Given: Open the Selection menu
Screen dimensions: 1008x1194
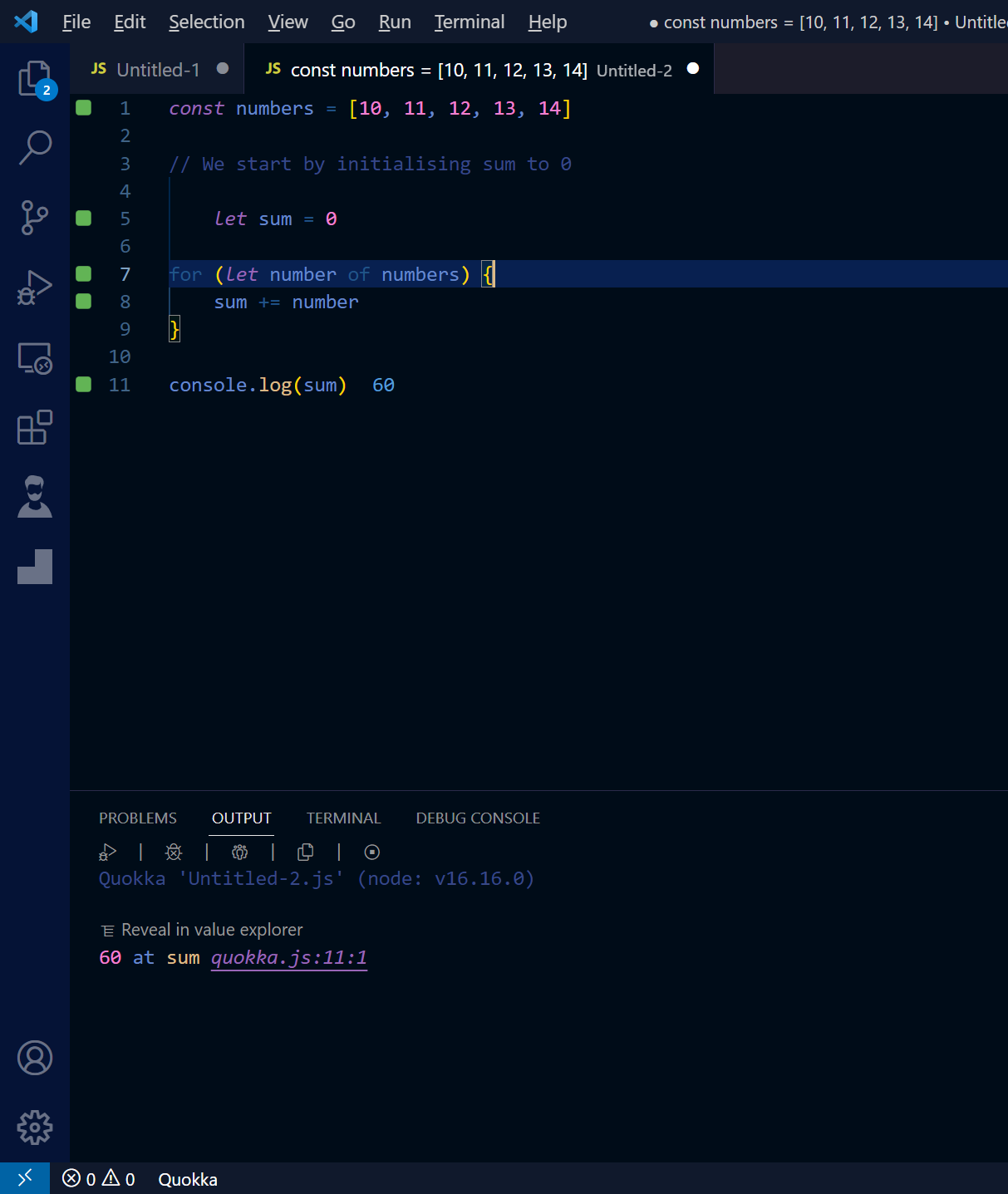Looking at the screenshot, I should (x=207, y=22).
